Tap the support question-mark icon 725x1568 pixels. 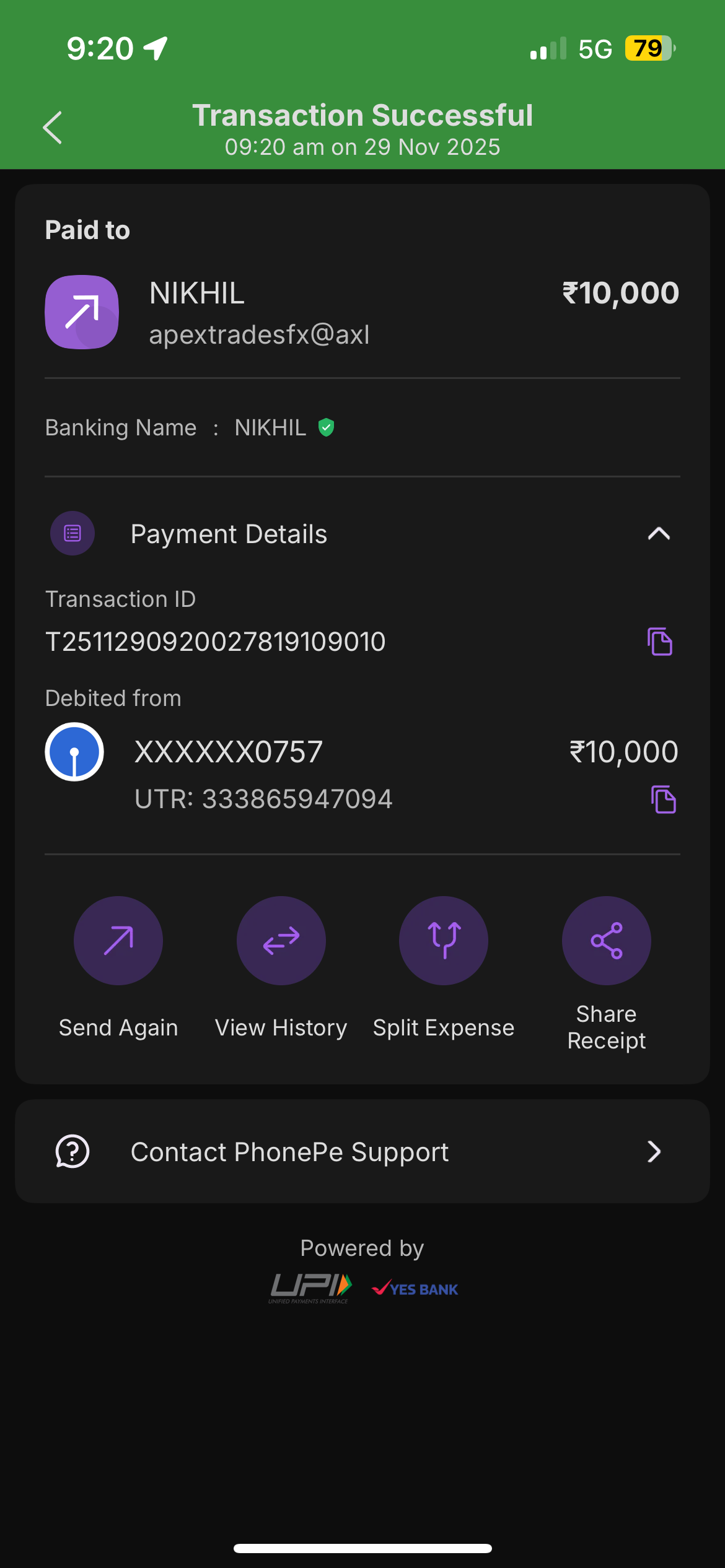pos(72,1152)
